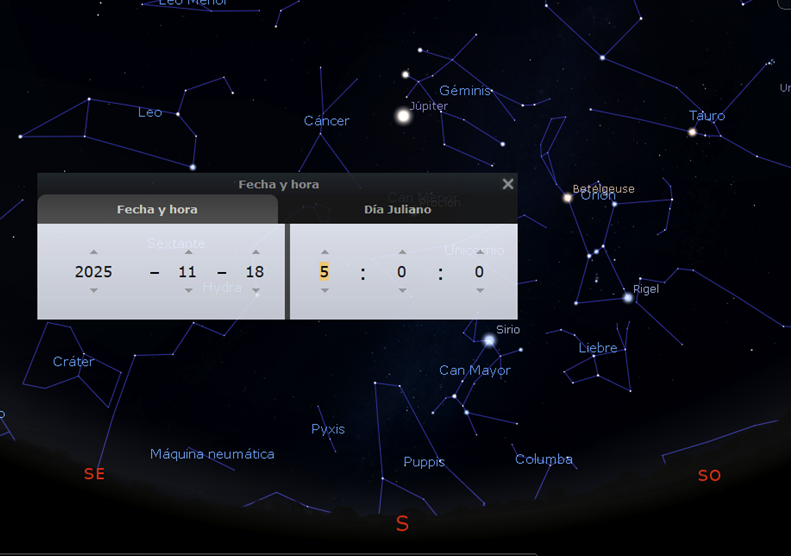This screenshot has width=791, height=556.
Task: Decrease the seconds with the down arrow
Action: coord(480,291)
